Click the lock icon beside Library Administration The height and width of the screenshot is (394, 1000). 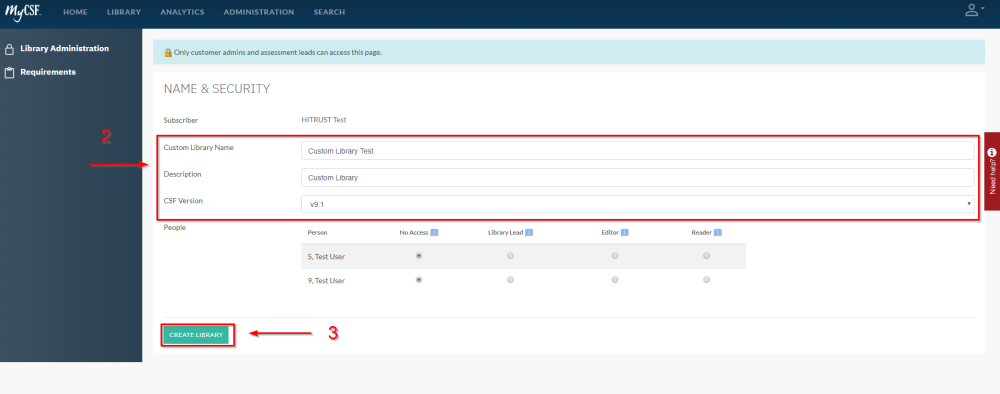[10, 49]
